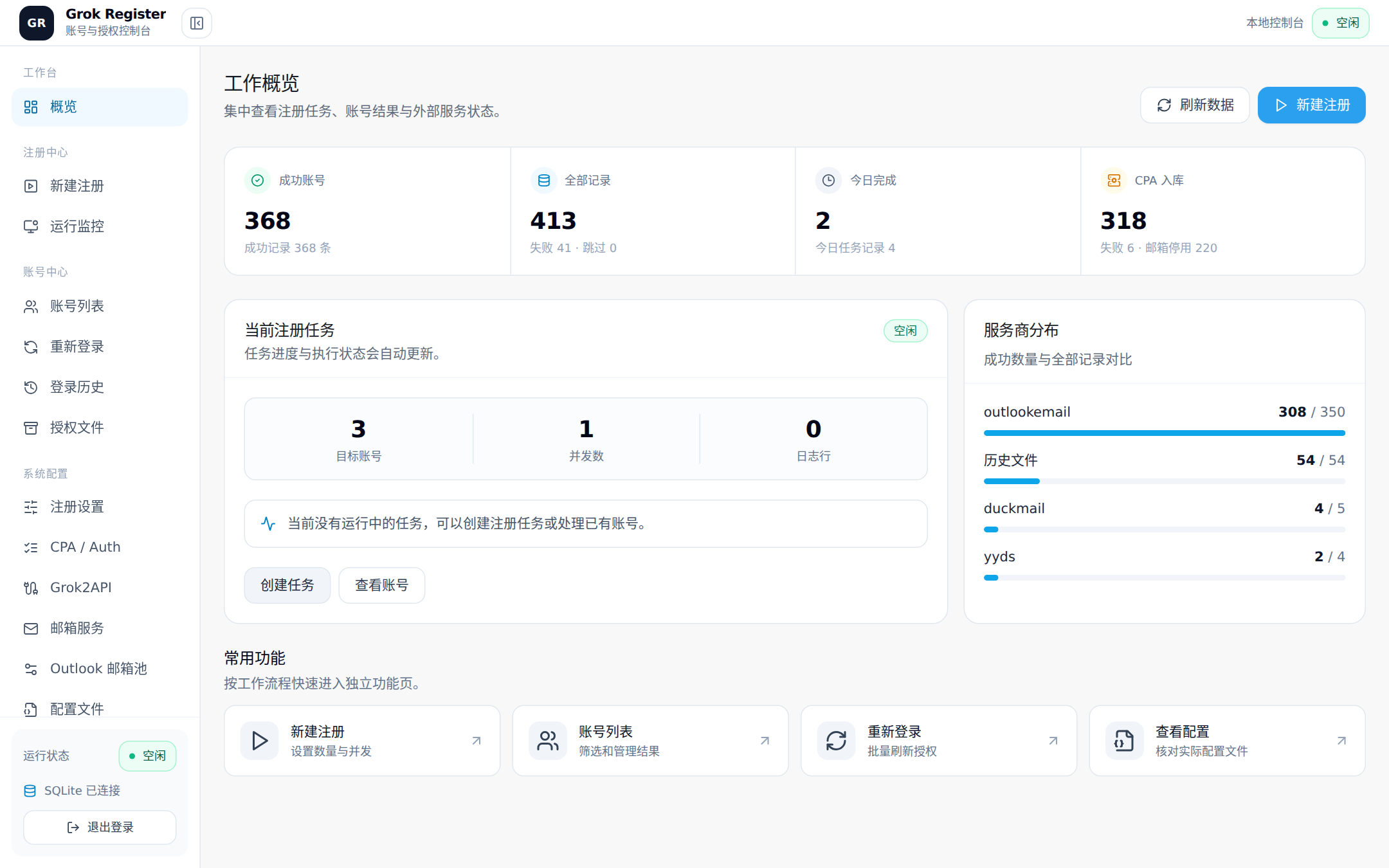Navigate to 邮箱服务
The width and height of the screenshot is (1389, 868).
[x=100, y=629]
